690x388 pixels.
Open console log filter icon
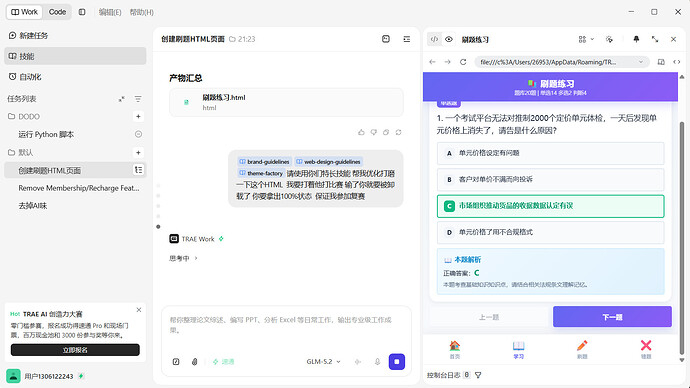pos(478,375)
